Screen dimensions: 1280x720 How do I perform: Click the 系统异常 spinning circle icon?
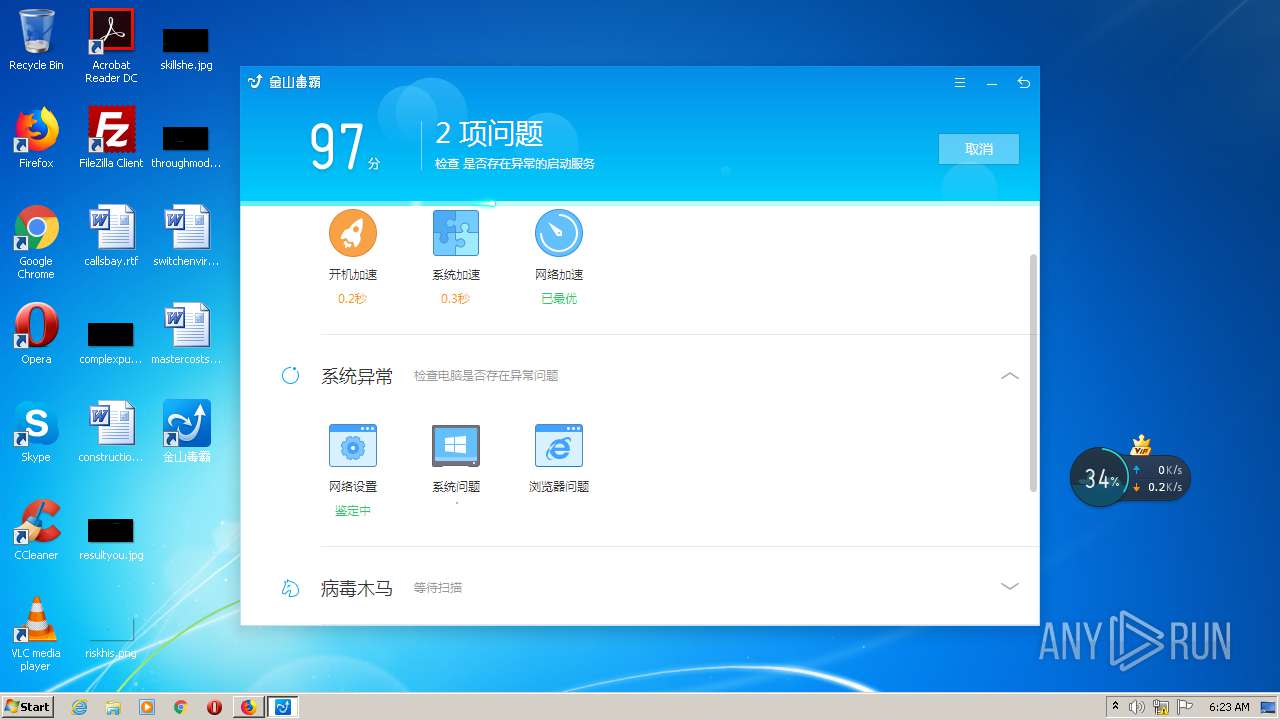point(291,376)
